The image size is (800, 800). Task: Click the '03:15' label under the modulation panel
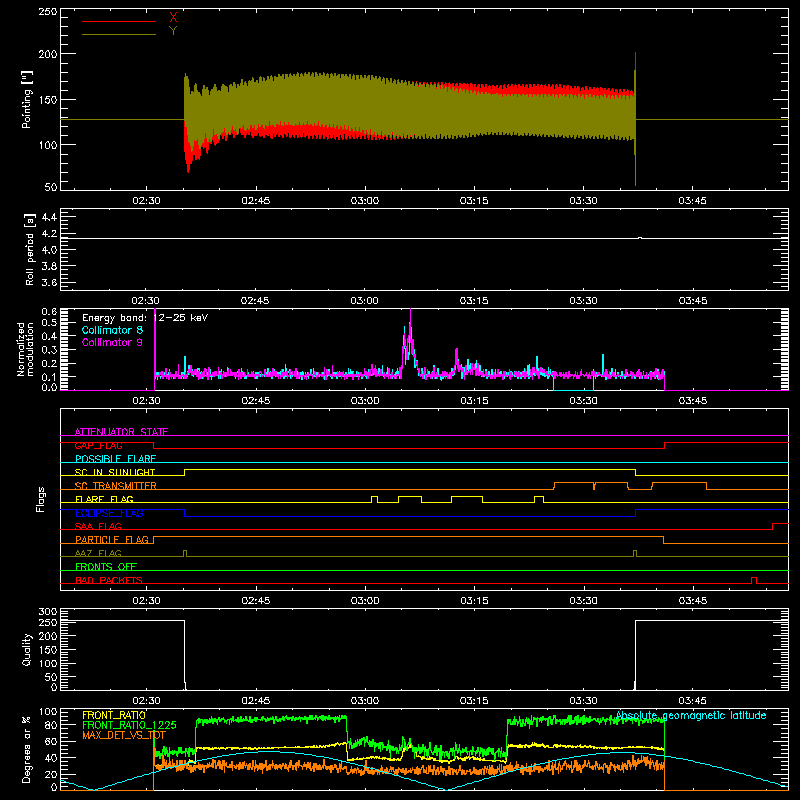click(x=474, y=401)
